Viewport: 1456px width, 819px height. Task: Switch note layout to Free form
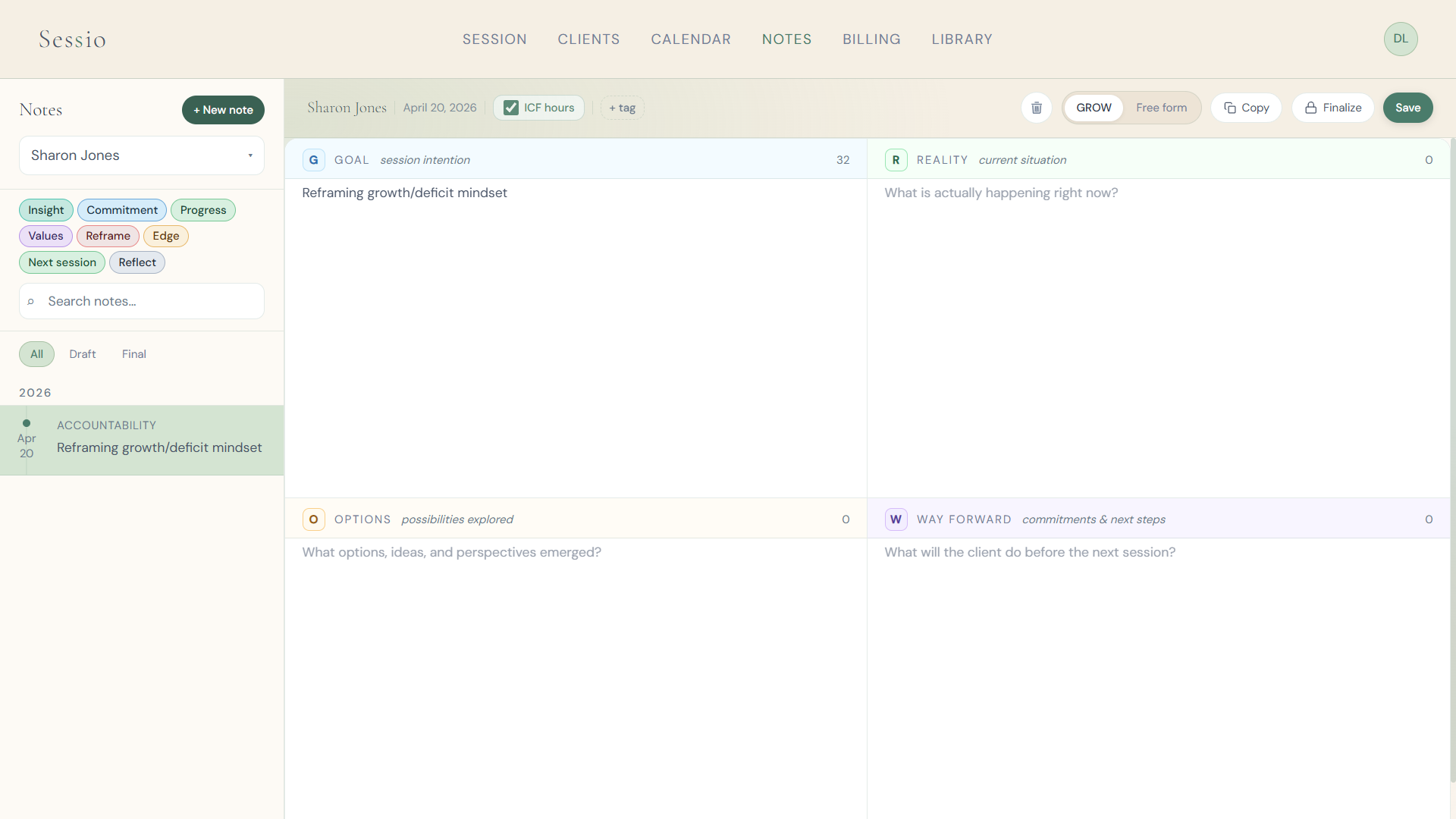(1161, 108)
